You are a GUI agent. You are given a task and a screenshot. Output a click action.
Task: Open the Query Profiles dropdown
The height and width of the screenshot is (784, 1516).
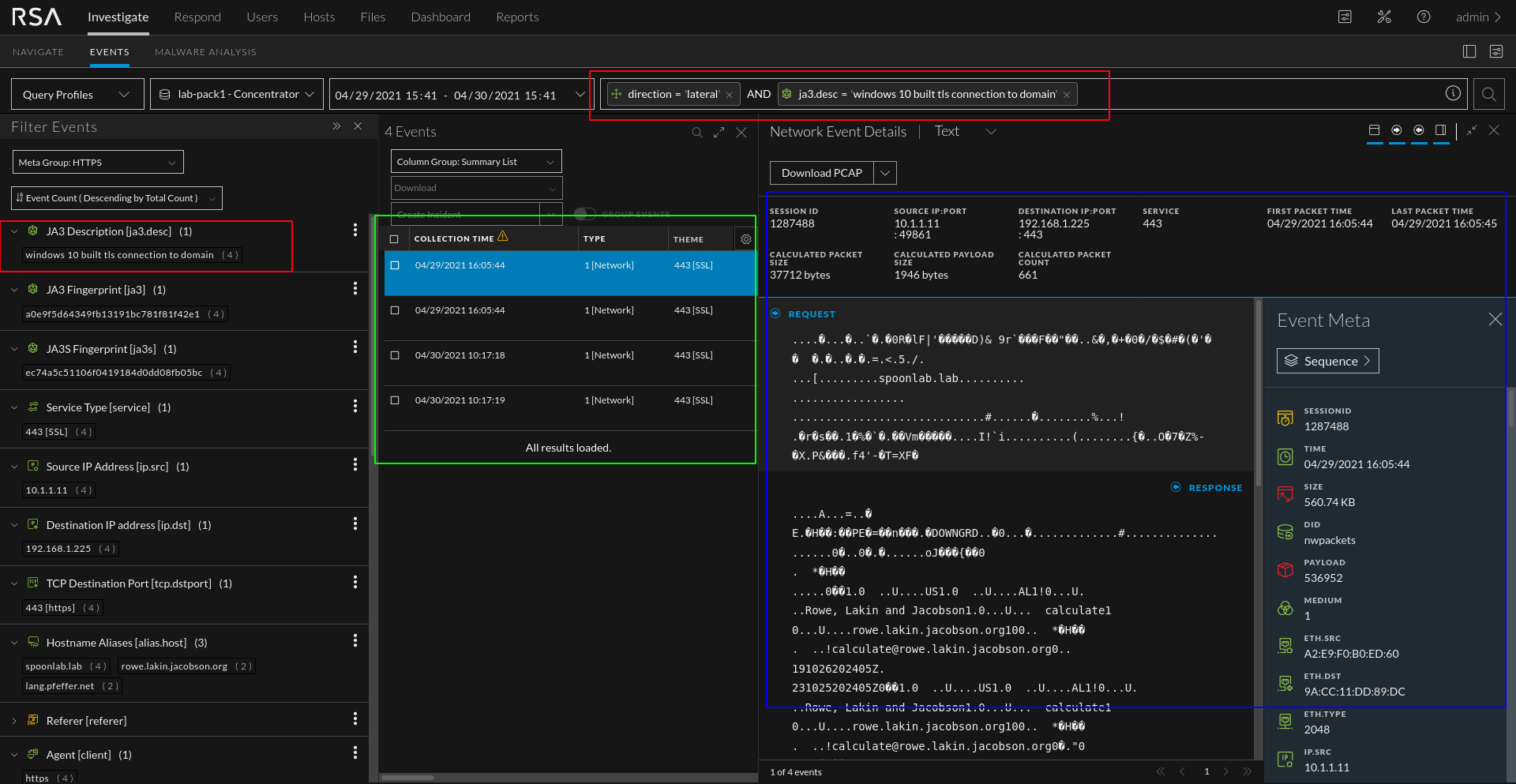pyautogui.click(x=77, y=95)
